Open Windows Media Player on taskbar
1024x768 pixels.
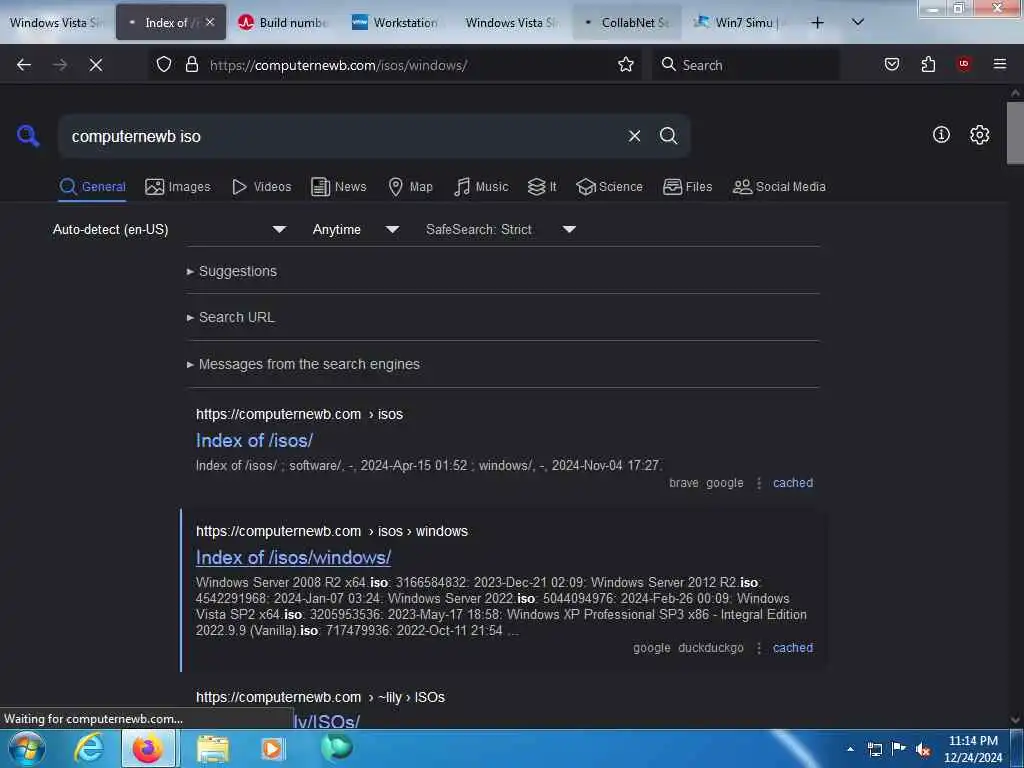click(272, 748)
